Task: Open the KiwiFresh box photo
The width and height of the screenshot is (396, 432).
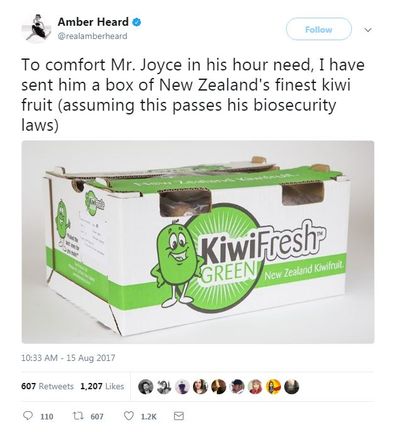Action: pyautogui.click(x=198, y=242)
